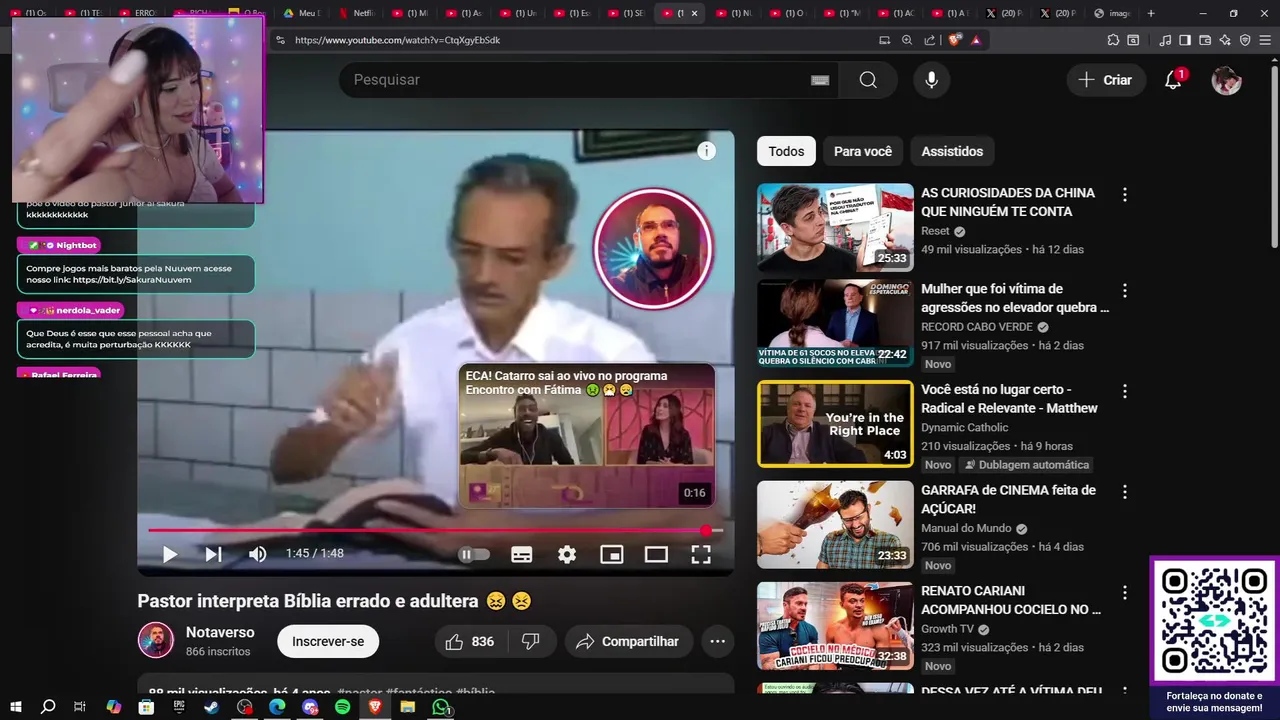Open options for Você está no lugar certo
This screenshot has width=1280, height=720.
(1125, 391)
